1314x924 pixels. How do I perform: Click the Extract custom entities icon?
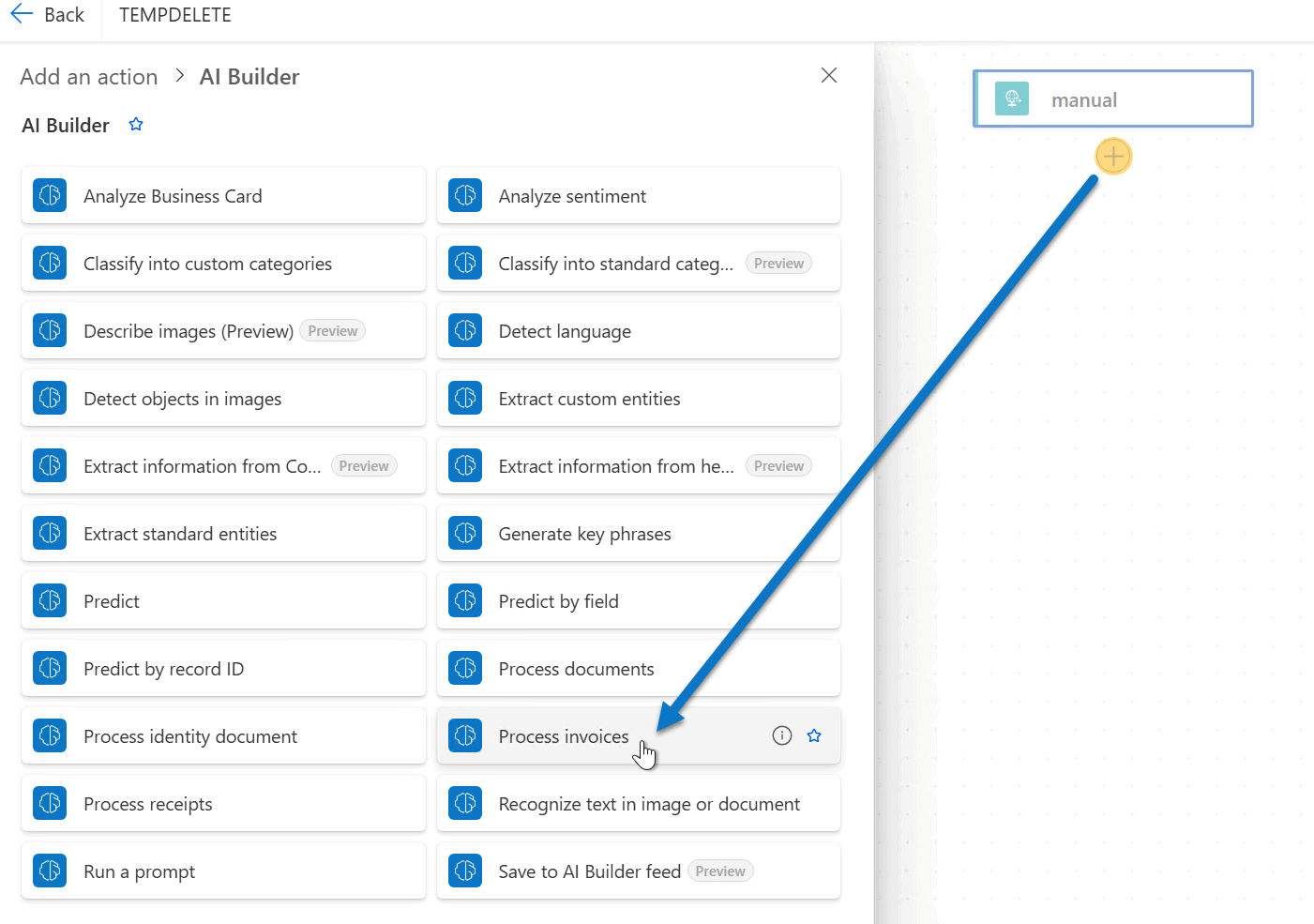465,398
